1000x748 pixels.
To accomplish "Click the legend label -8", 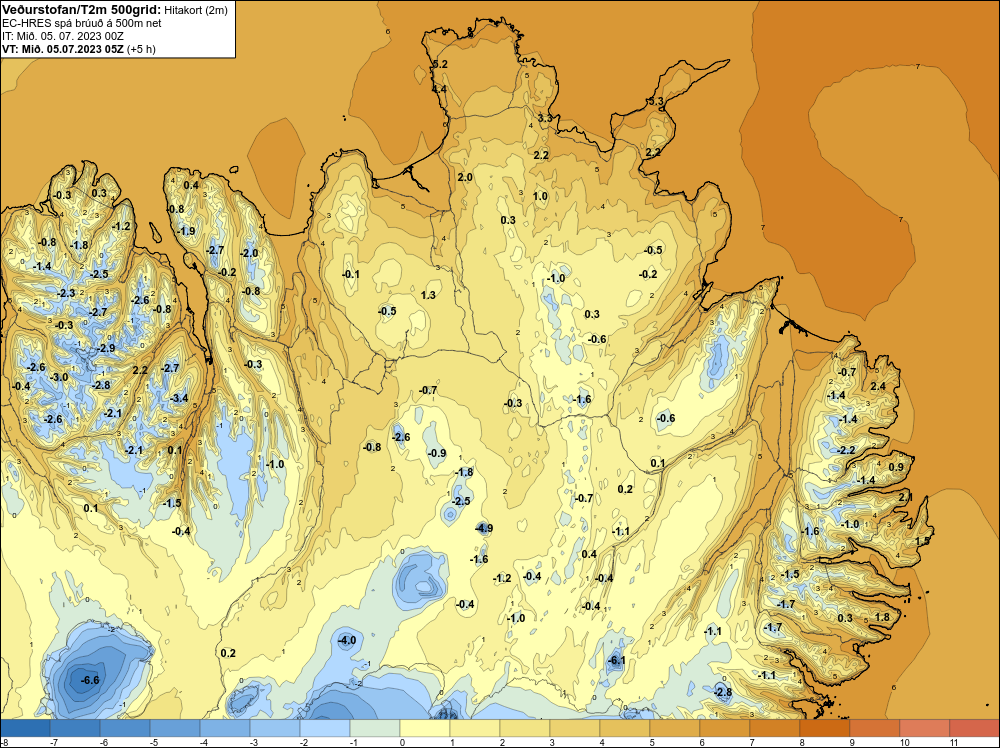I will [5, 742].
